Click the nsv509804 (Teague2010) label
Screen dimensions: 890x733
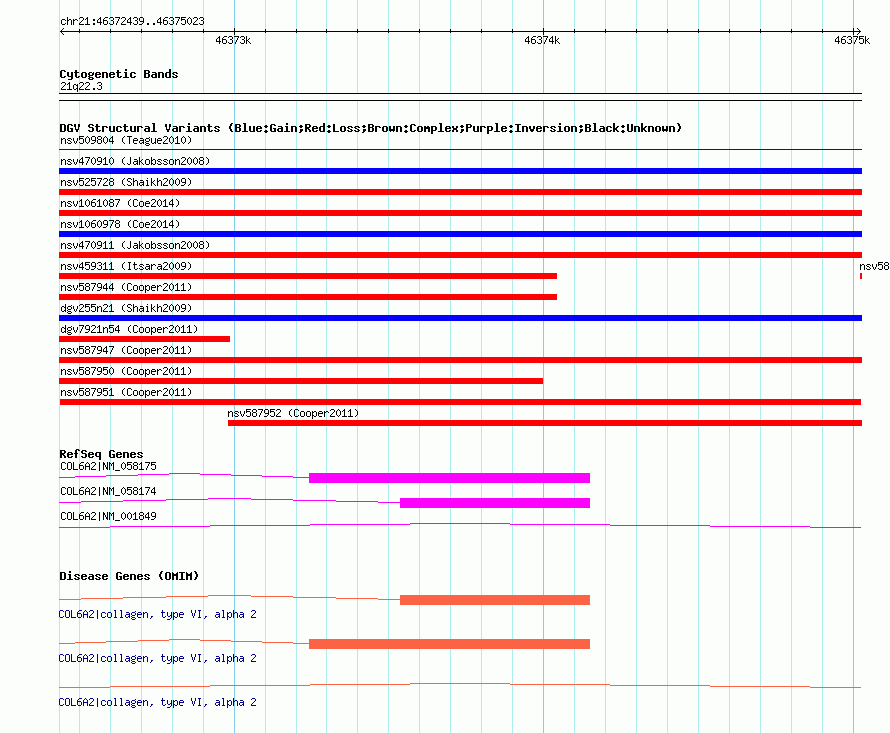click(x=126, y=140)
